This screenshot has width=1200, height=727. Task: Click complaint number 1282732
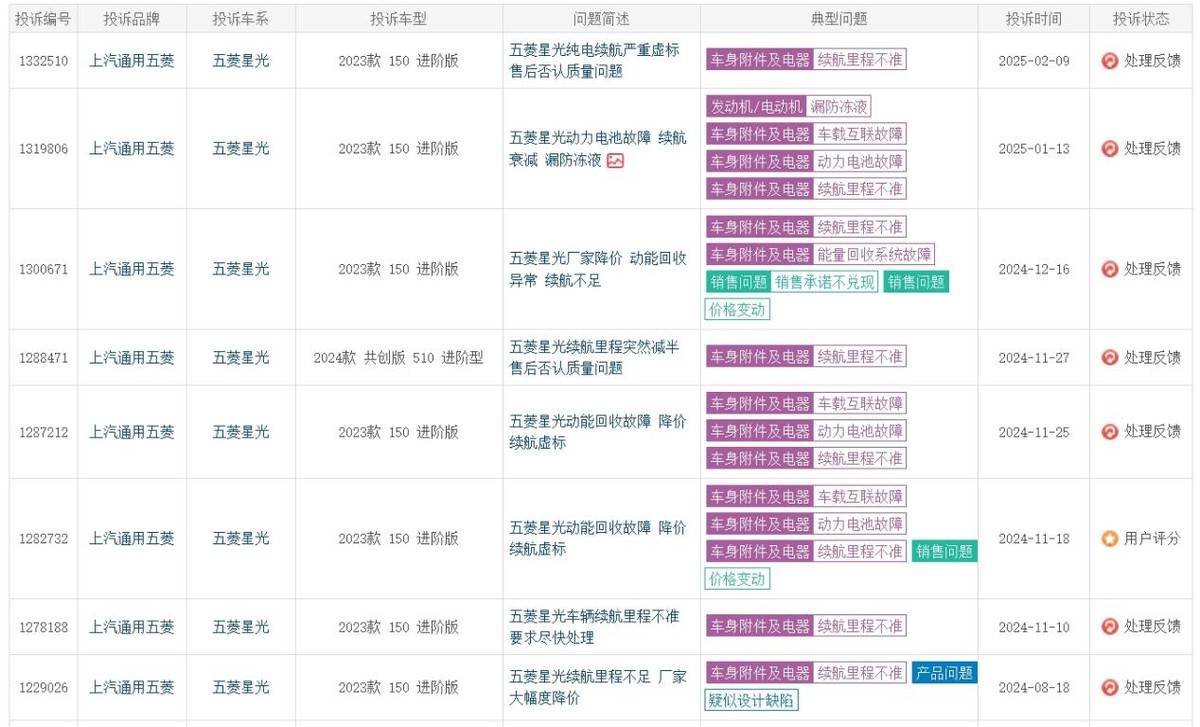click(43, 538)
